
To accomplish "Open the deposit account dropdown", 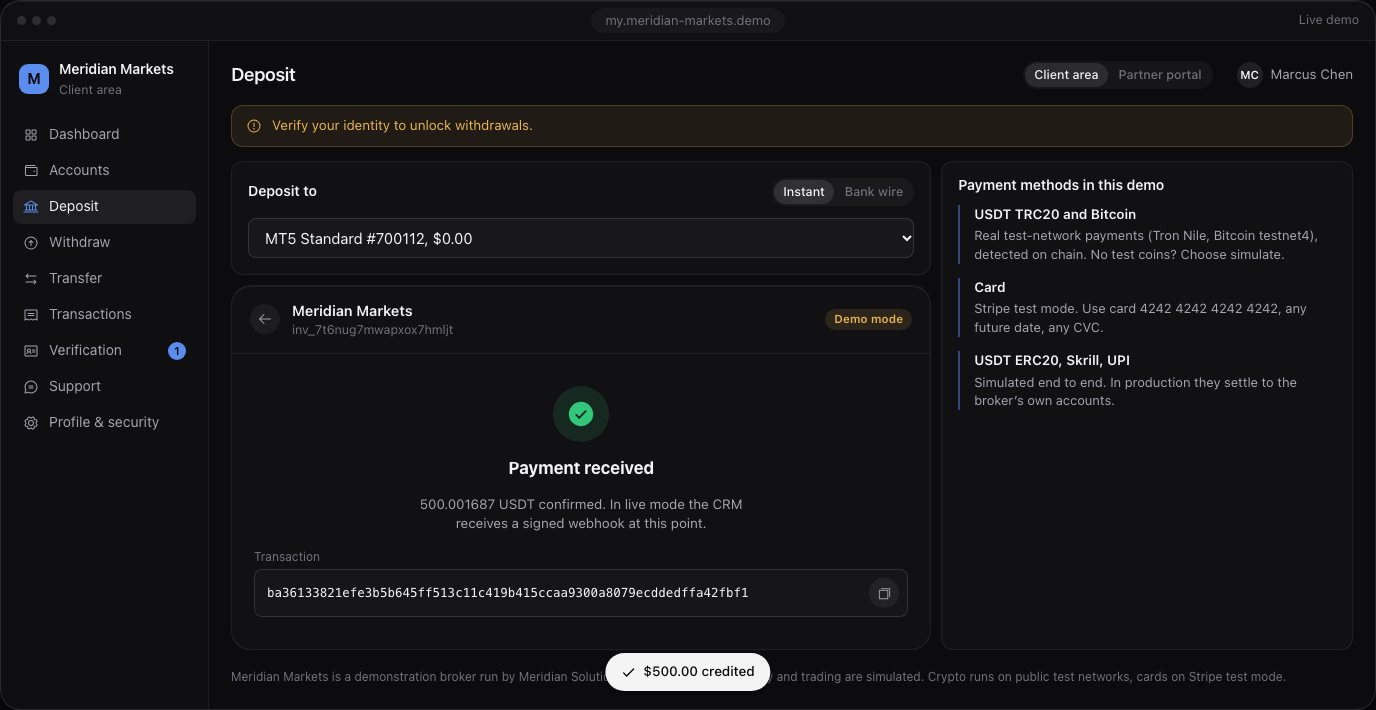I will [581, 238].
